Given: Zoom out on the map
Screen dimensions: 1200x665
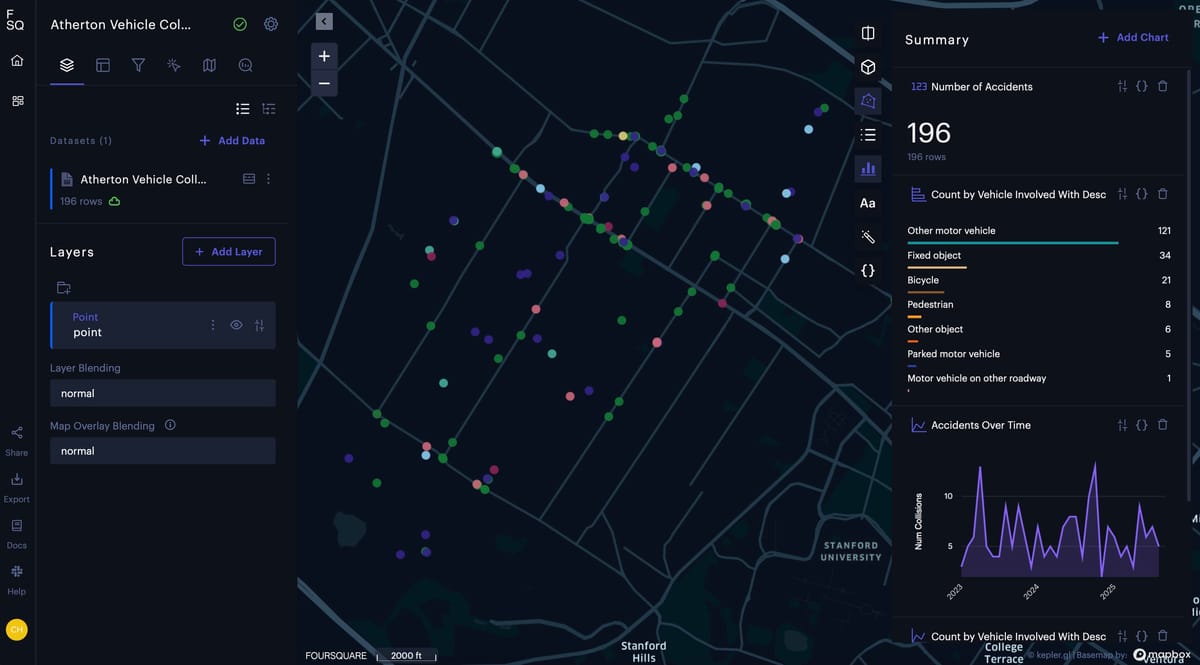Looking at the screenshot, I should pos(324,84).
